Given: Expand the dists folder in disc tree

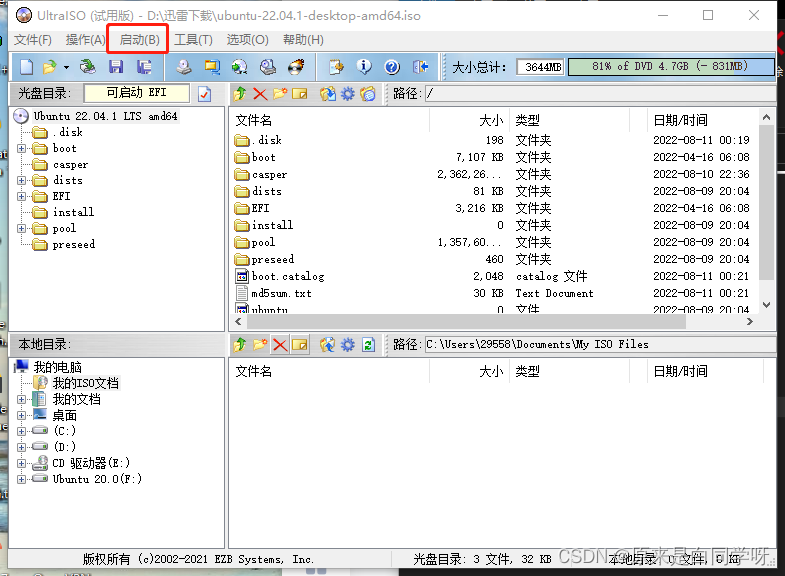Looking at the screenshot, I should pos(22,180).
